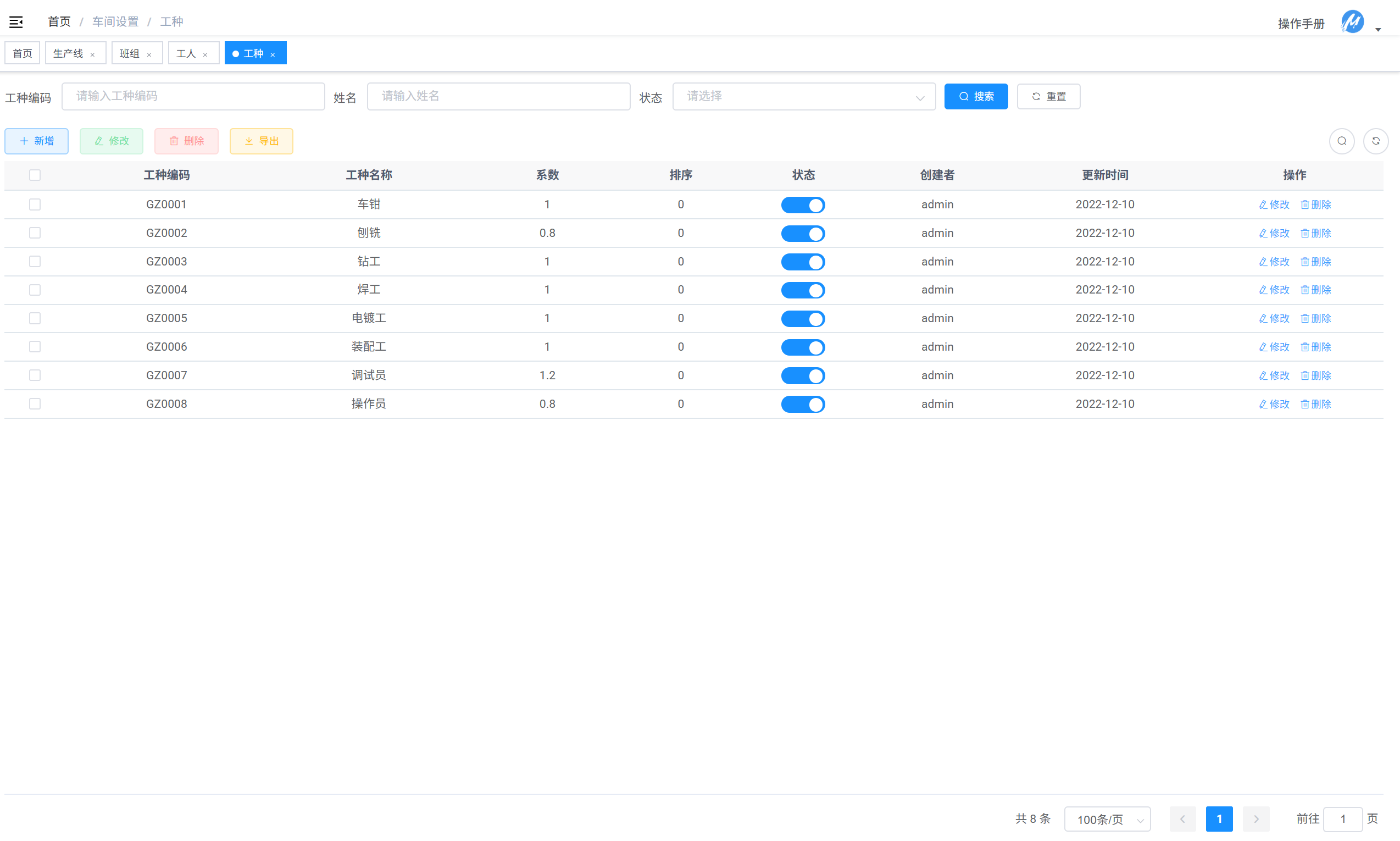Viewport: 1400px width, 841px height.
Task: Close the 工人 tab with x
Action: point(205,54)
